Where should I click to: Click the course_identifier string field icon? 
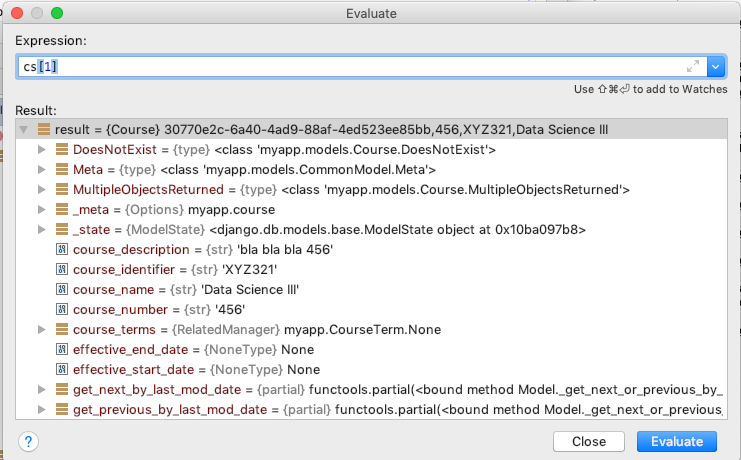click(62, 269)
